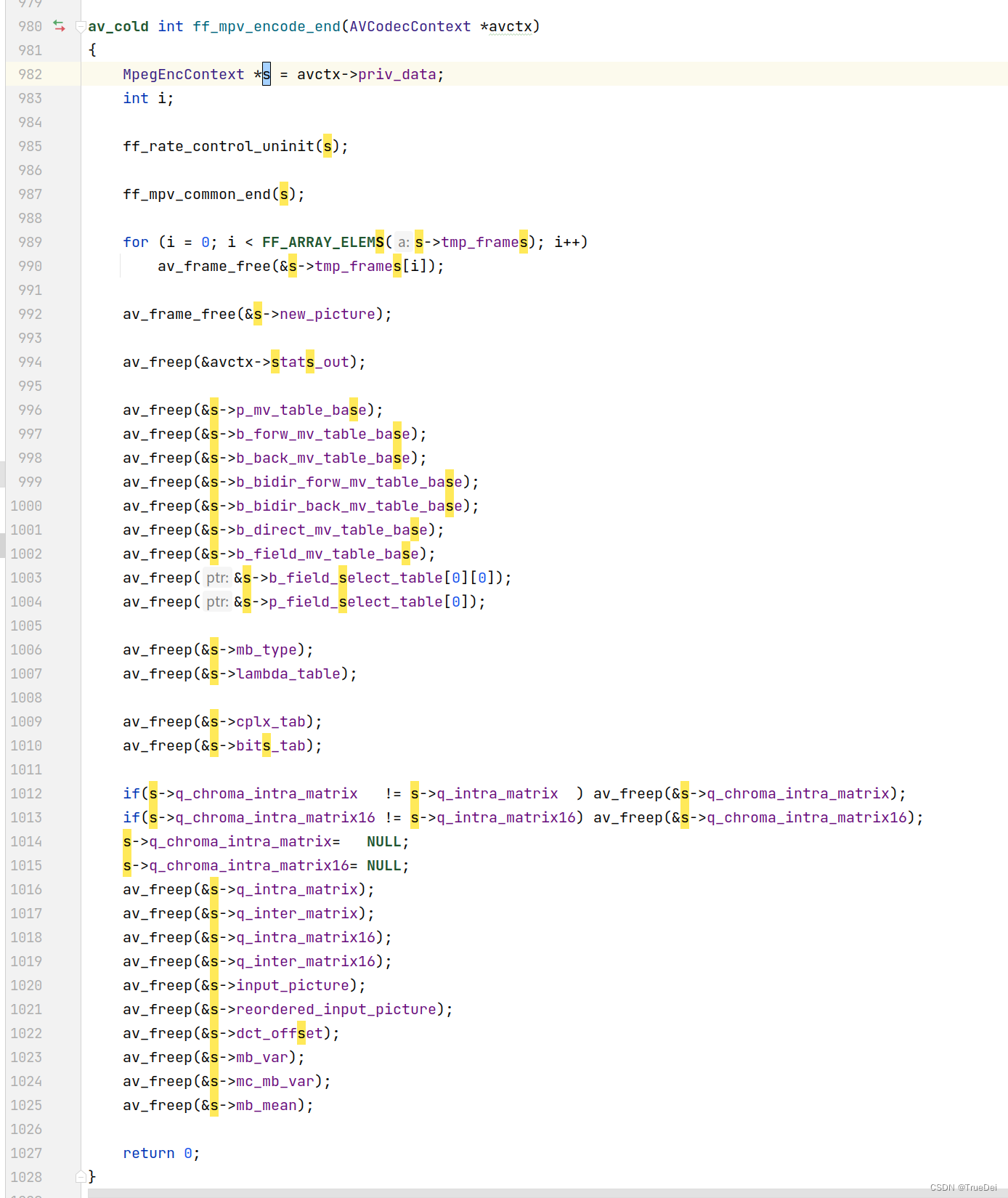Click 'q_intra_matrix16' on line 1018

point(306,937)
